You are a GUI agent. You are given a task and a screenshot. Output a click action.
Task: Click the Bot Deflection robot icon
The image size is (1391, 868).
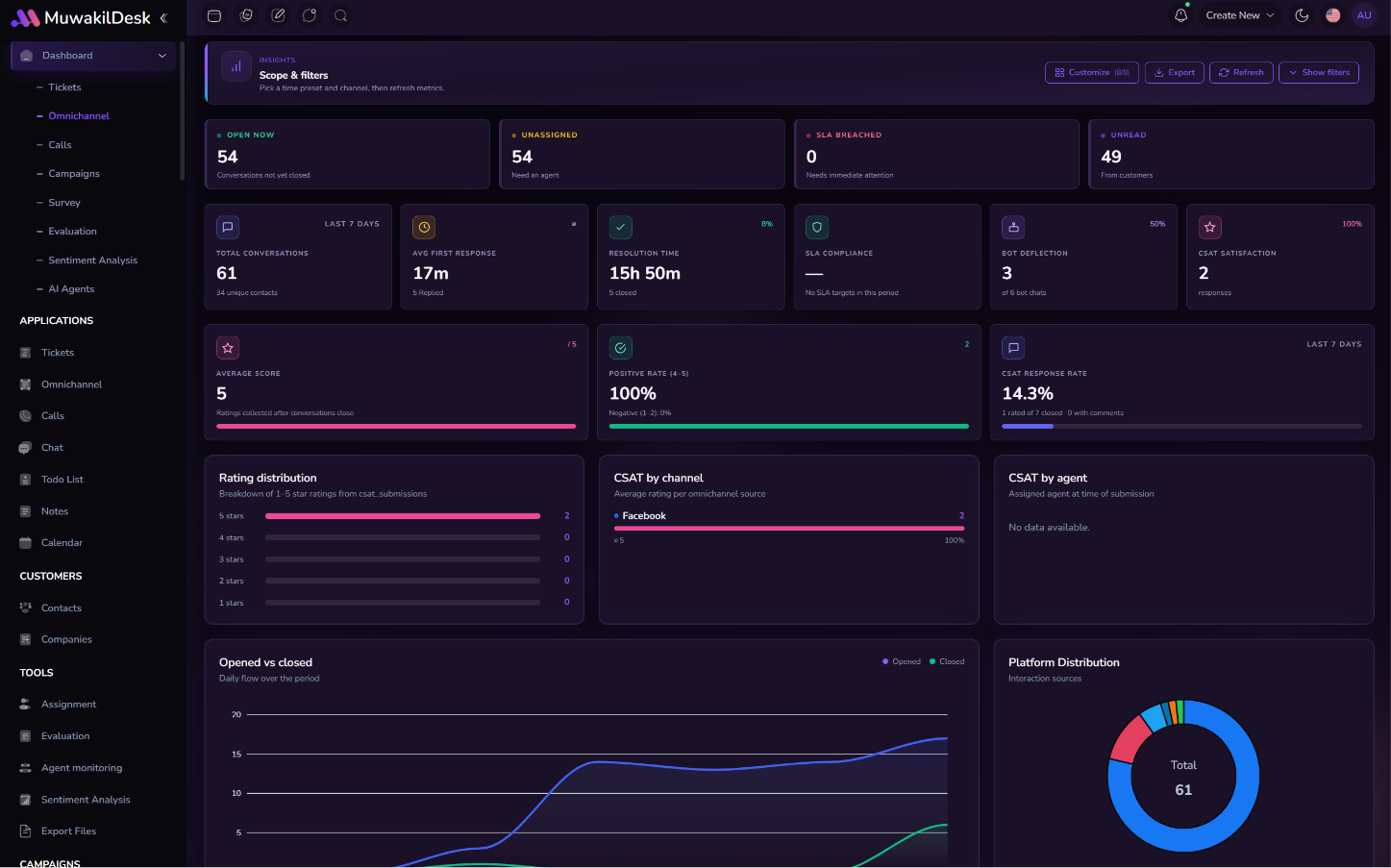pyautogui.click(x=1013, y=228)
